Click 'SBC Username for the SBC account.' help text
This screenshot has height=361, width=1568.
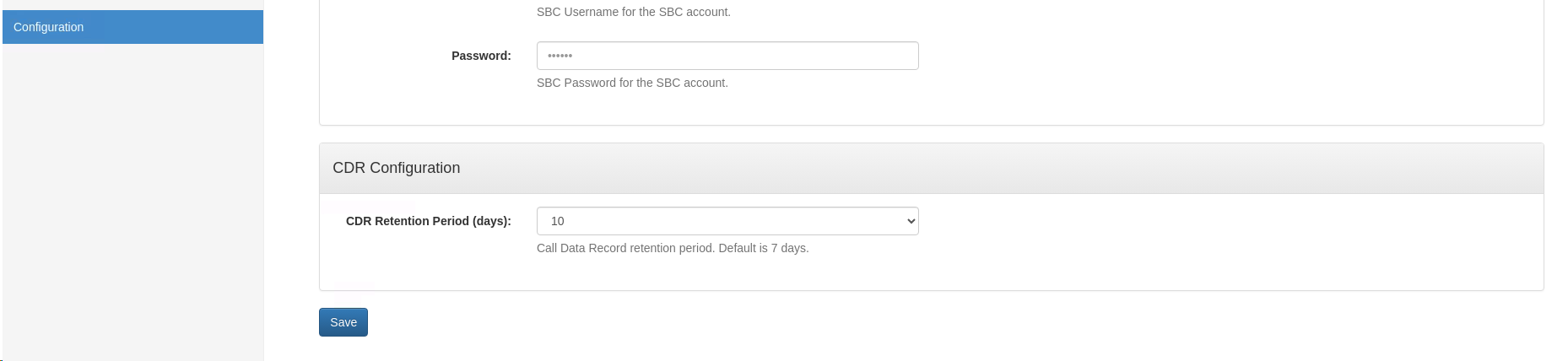point(634,12)
